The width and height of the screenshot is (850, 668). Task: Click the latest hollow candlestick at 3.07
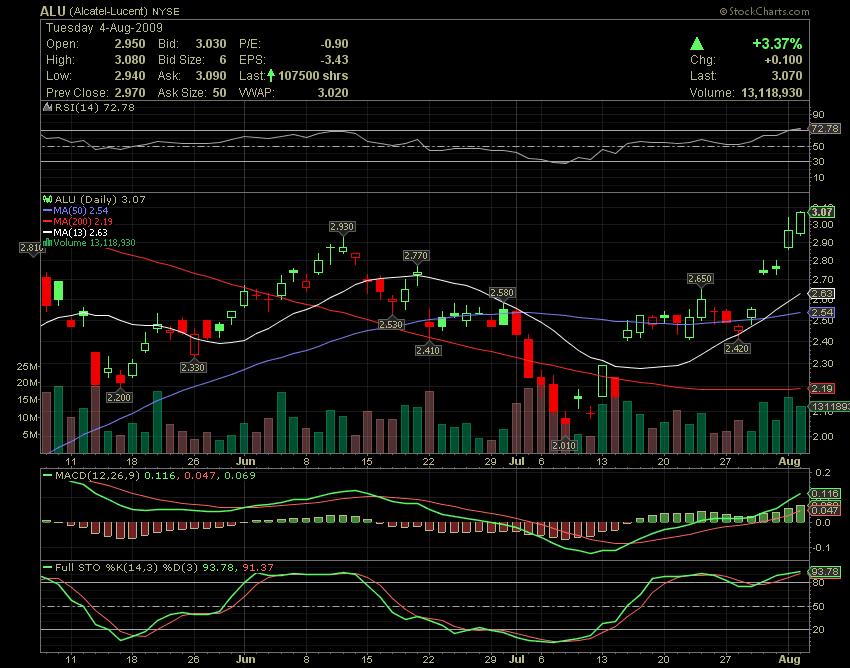click(801, 222)
